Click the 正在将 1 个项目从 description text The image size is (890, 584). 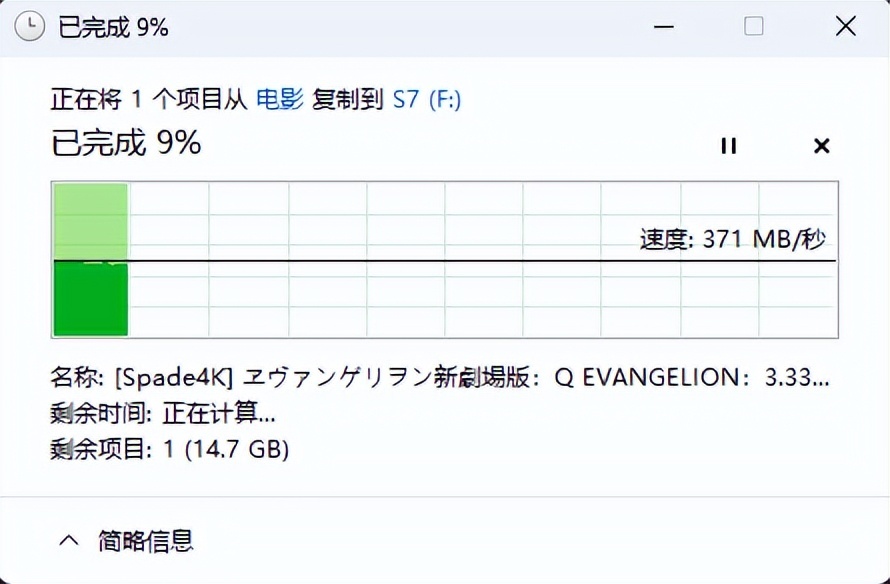[150, 99]
